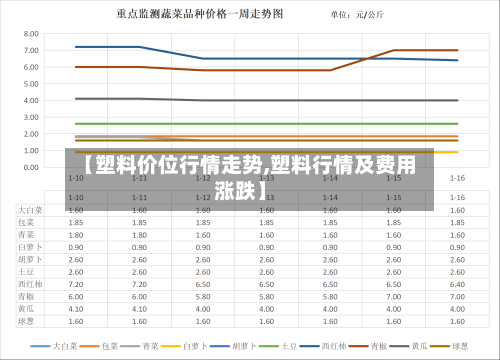Click the 西红柿 entry in the legend

[x=323, y=346]
